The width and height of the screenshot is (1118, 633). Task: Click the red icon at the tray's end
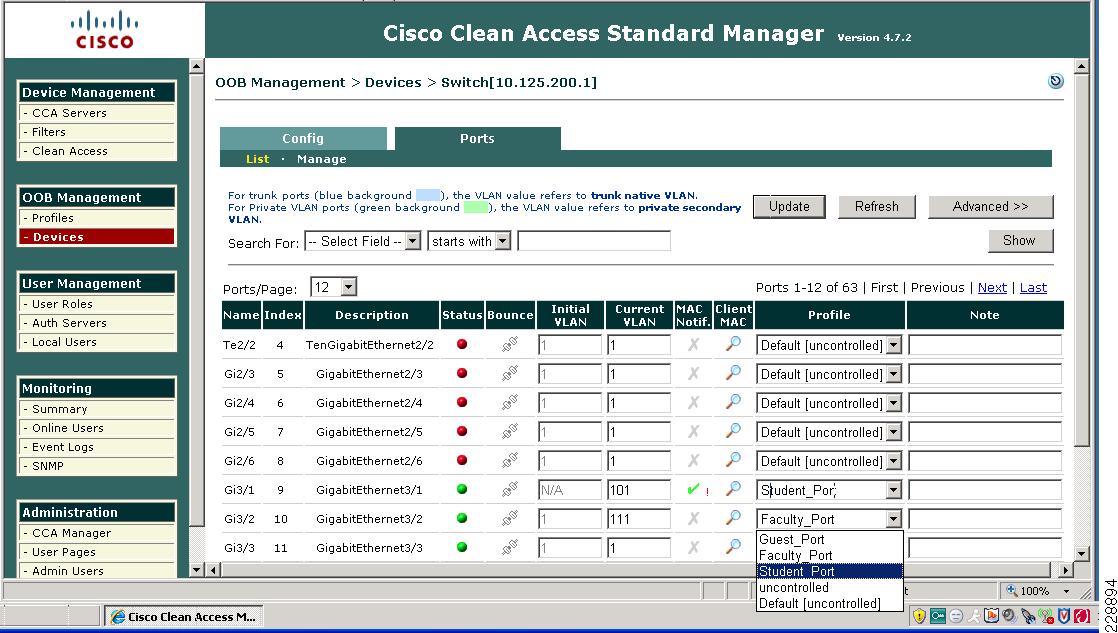pyautogui.click(x=1081, y=616)
